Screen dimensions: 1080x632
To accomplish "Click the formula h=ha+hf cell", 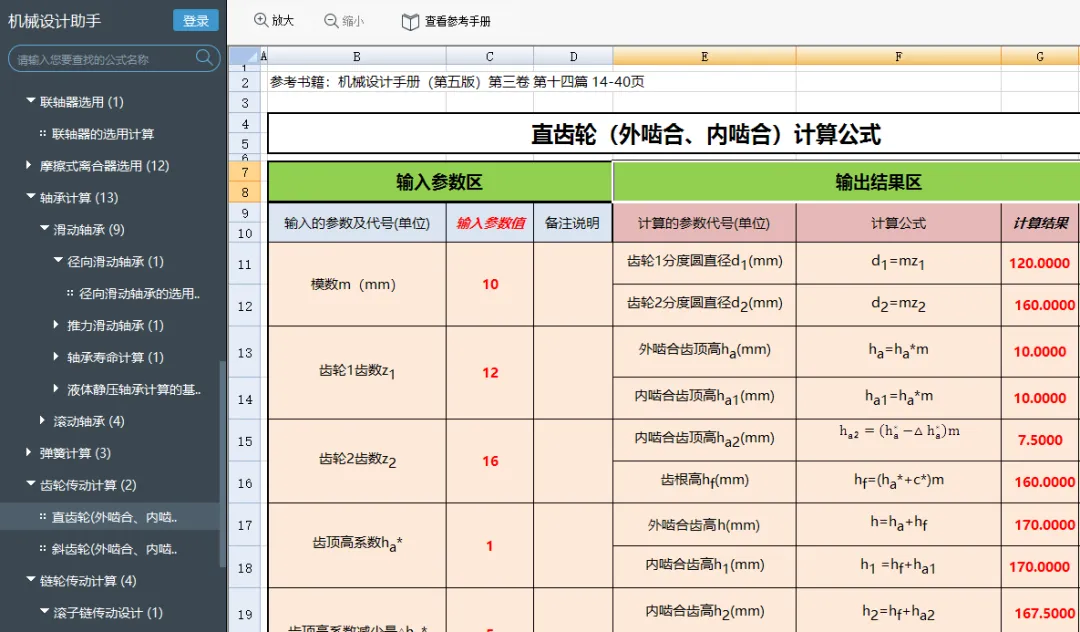I will coord(899,525).
